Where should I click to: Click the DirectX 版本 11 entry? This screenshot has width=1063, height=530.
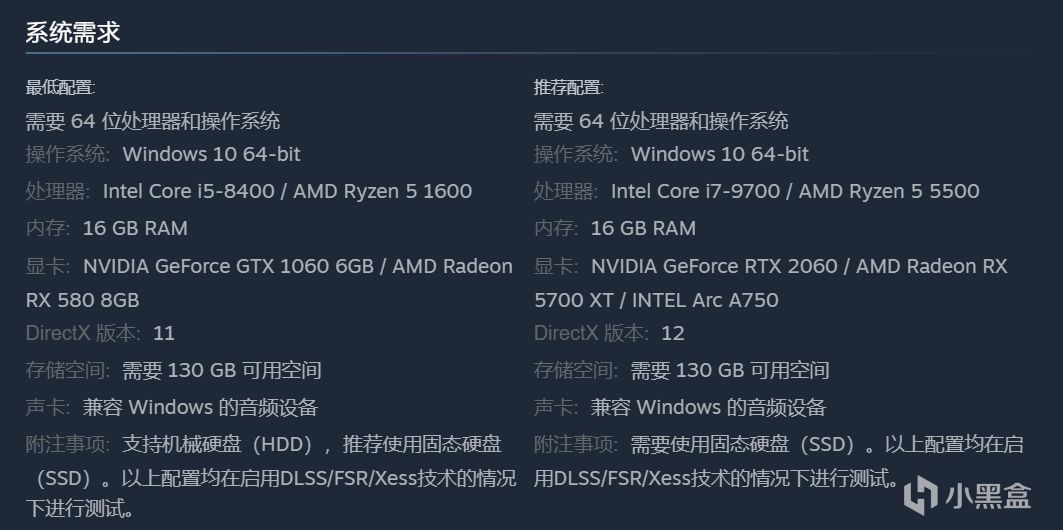pyautogui.click(x=100, y=333)
